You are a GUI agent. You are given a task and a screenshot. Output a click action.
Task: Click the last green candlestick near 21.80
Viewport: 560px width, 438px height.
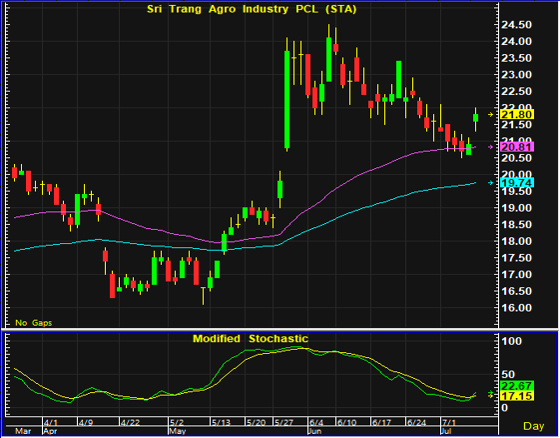coord(475,118)
